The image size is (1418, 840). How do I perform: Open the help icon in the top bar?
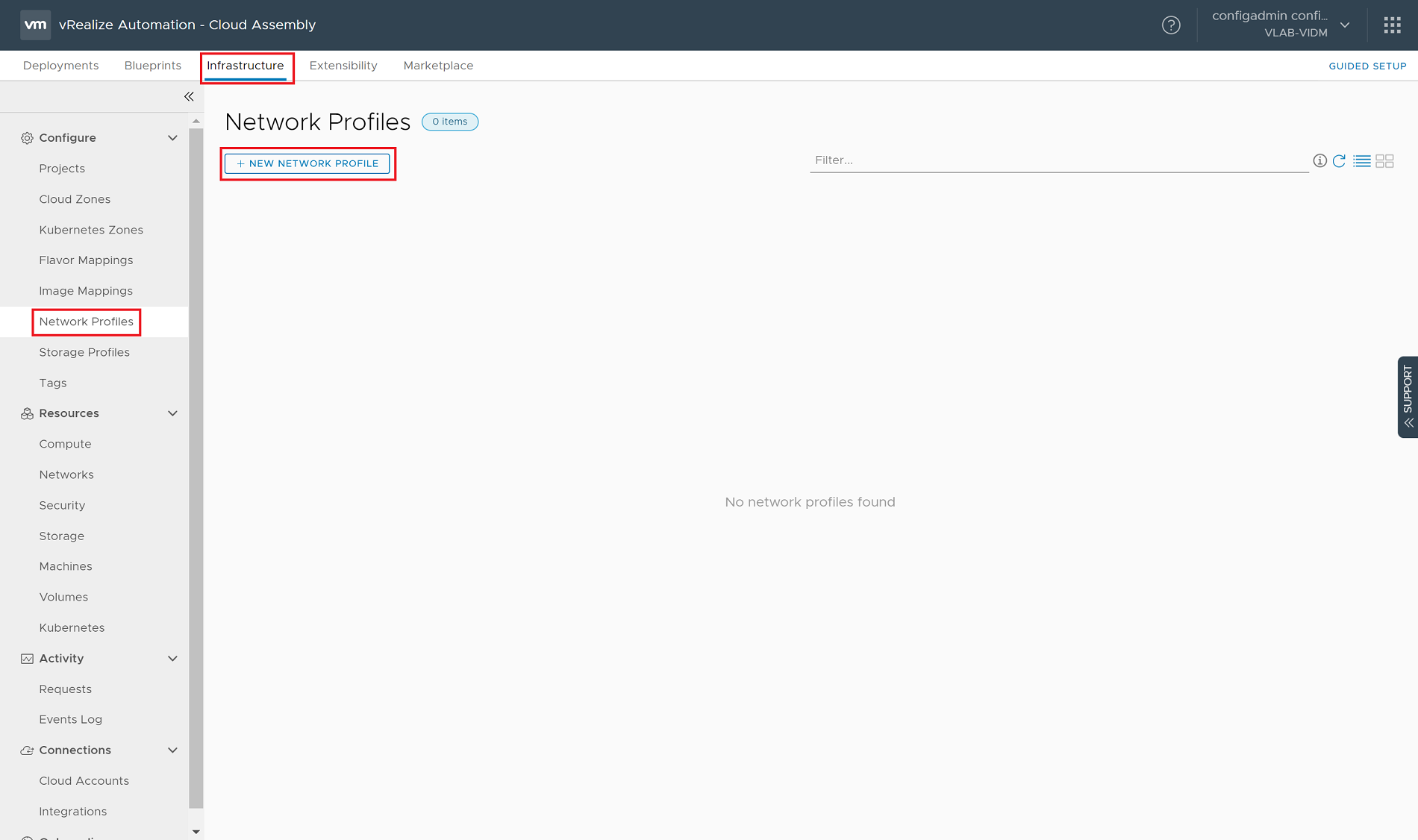[x=1171, y=25]
